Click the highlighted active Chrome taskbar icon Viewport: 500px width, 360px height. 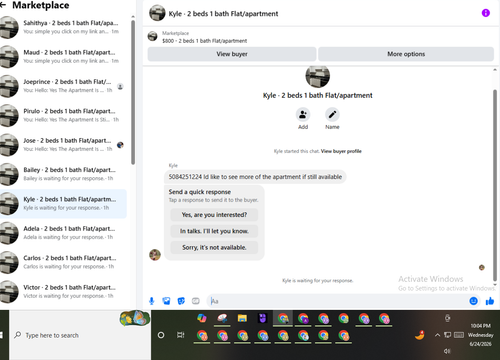point(283,318)
